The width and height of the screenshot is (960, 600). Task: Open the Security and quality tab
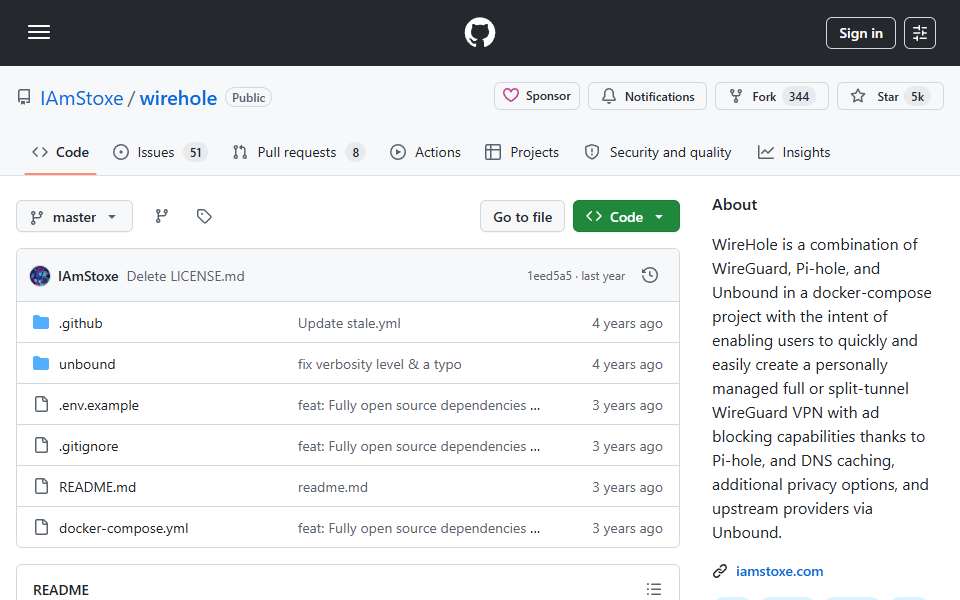[658, 152]
